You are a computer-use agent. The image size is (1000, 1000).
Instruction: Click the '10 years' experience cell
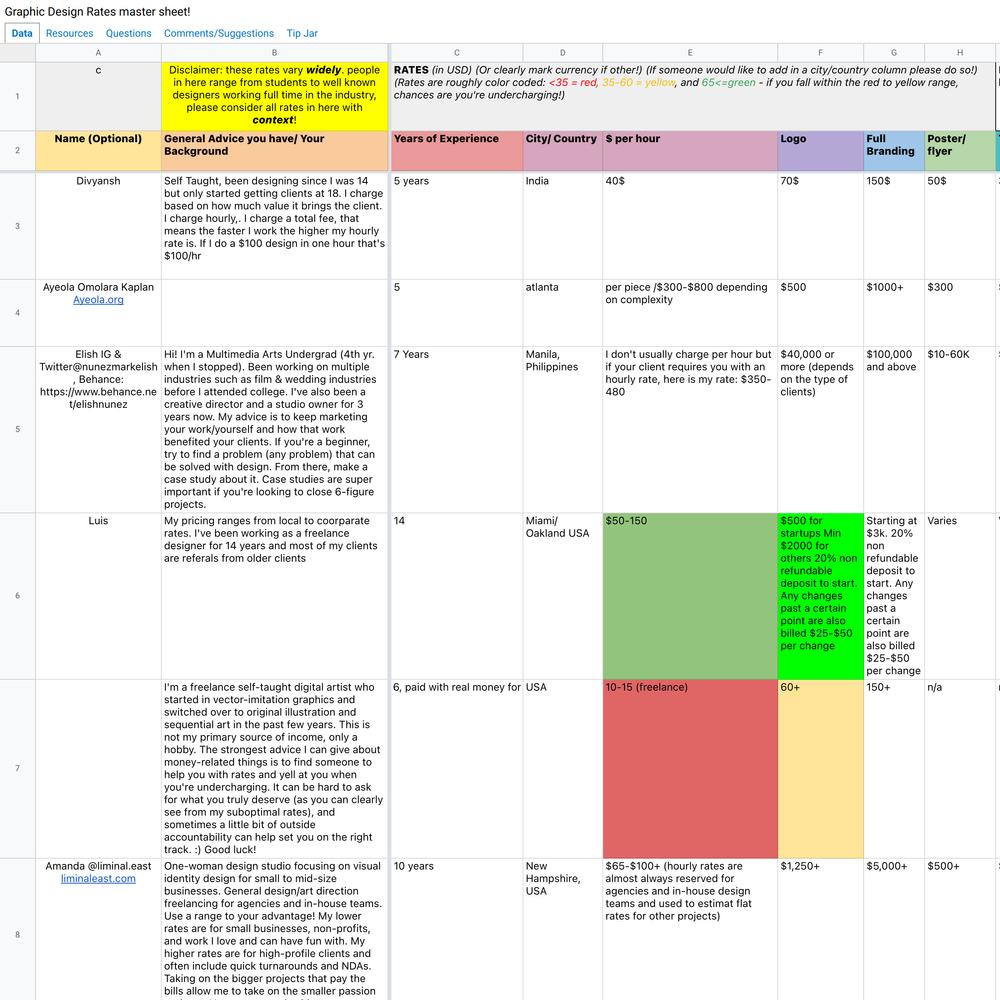(457, 929)
